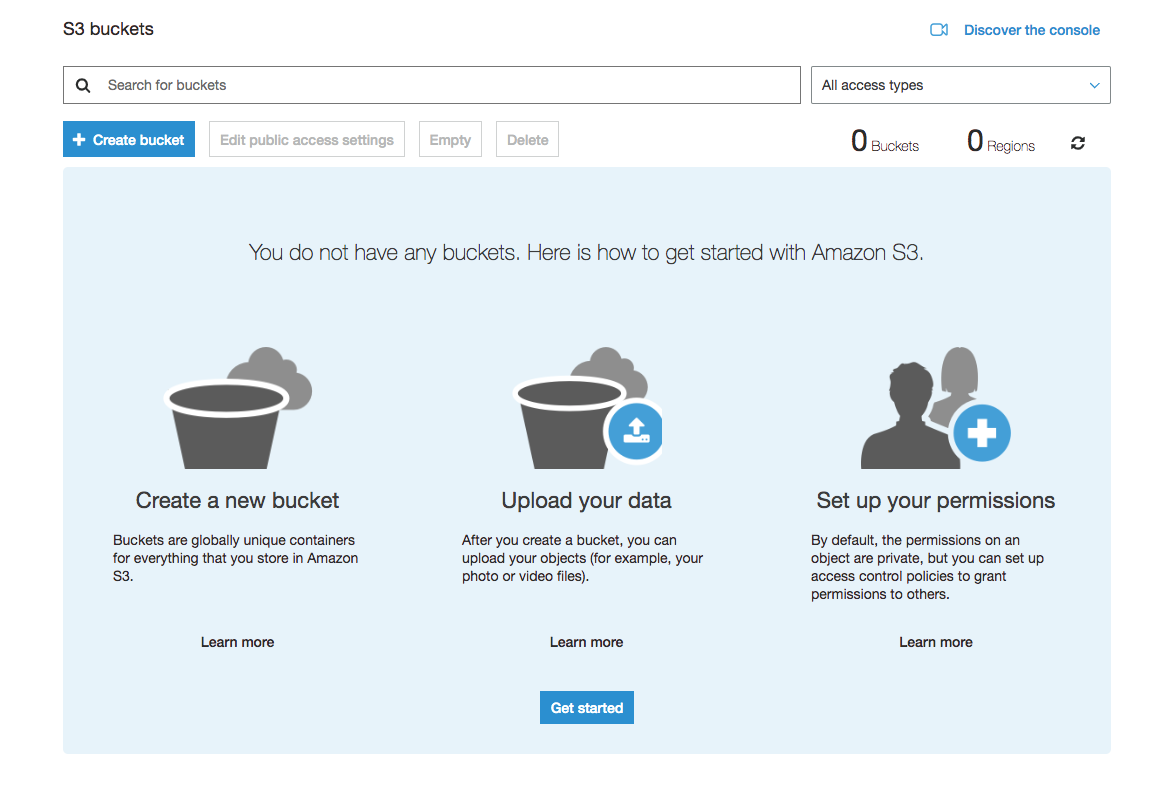1160x797 pixels.
Task: Click Edit public access settings button
Action: coord(307,140)
